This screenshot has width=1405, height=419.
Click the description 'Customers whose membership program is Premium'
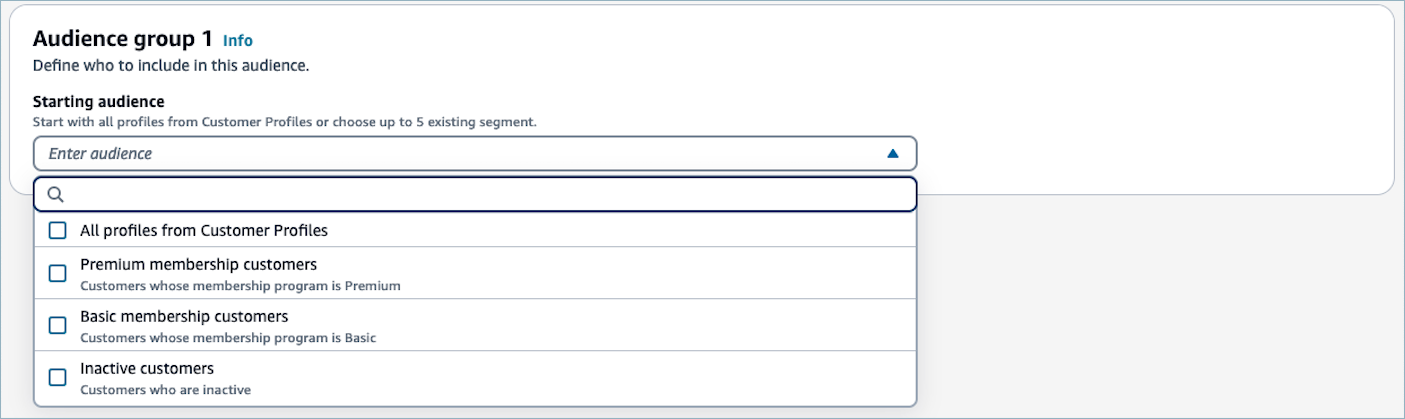point(240,286)
